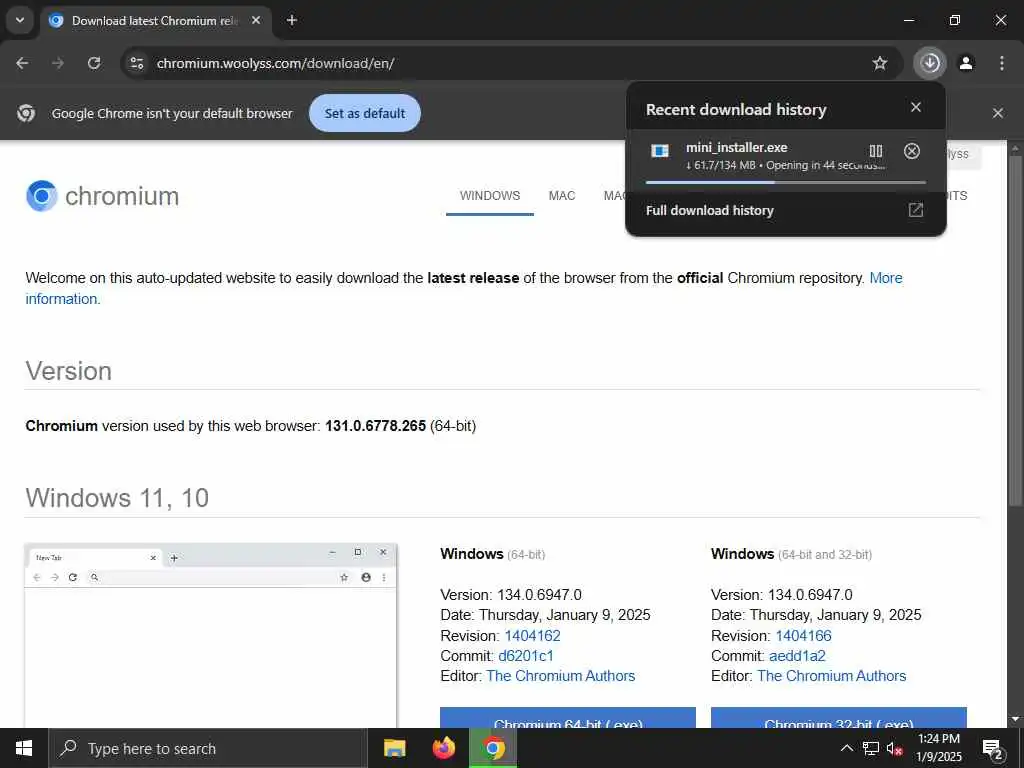This screenshot has height=768, width=1024.
Task: Reload the page
Action: click(x=94, y=63)
